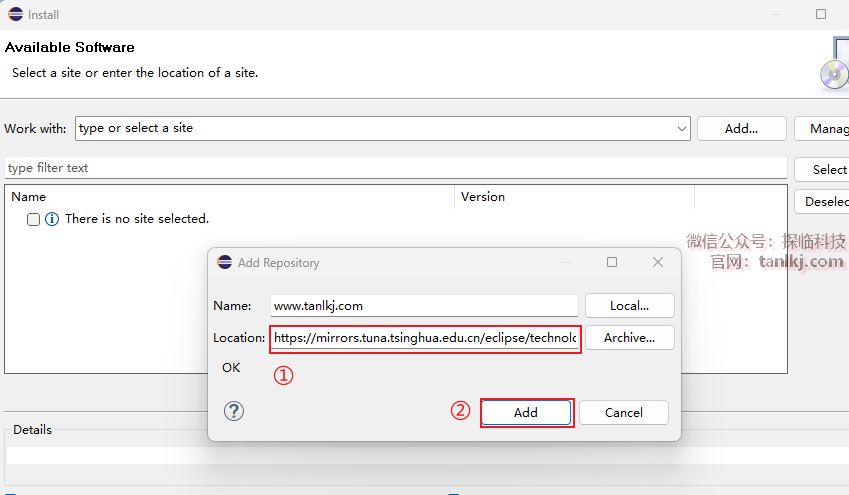Screen dimensions: 849x495
Task: Click the info icon beside 'There is no site selected'
Action: point(52,219)
